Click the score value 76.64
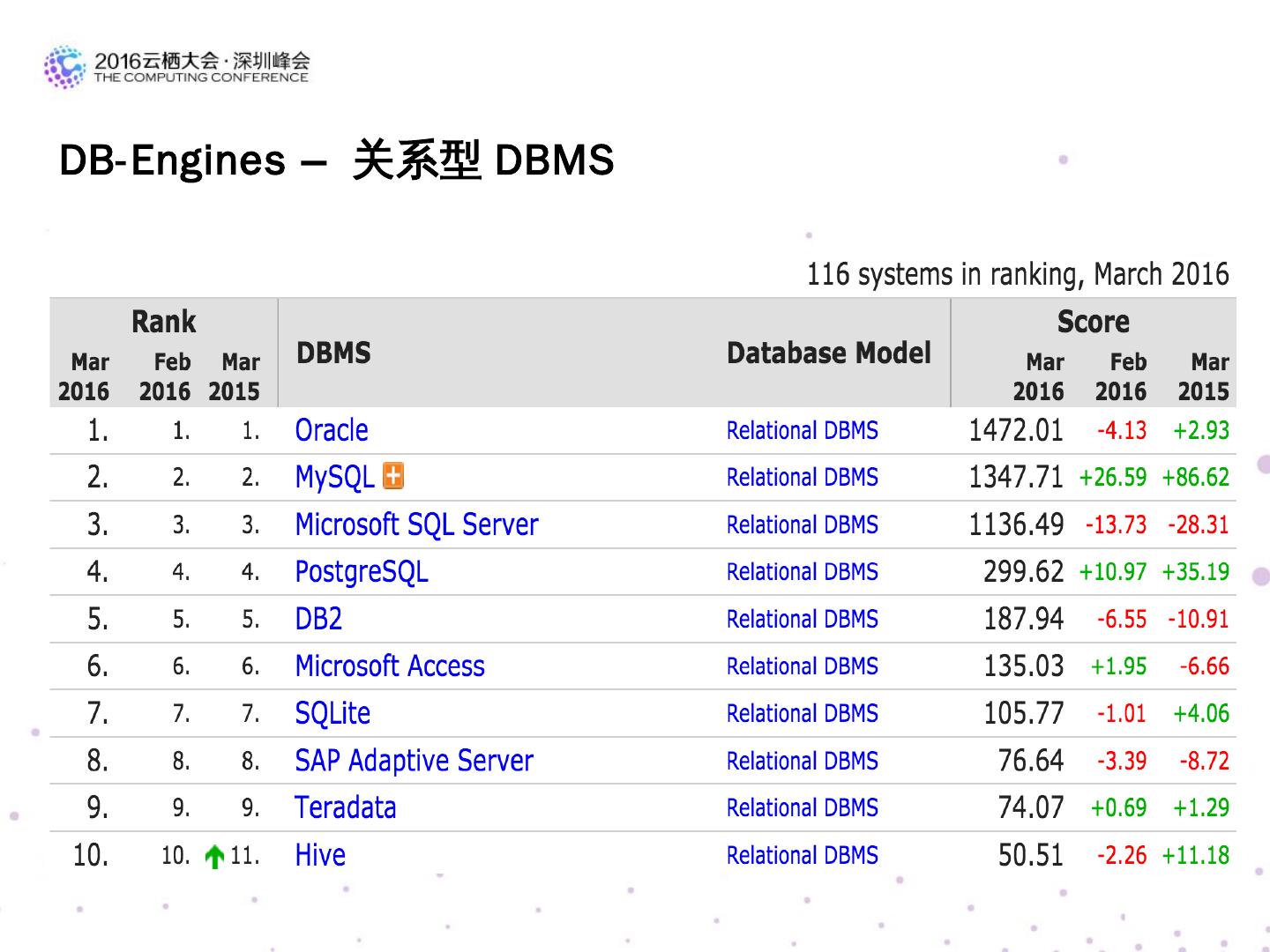 click(1031, 761)
